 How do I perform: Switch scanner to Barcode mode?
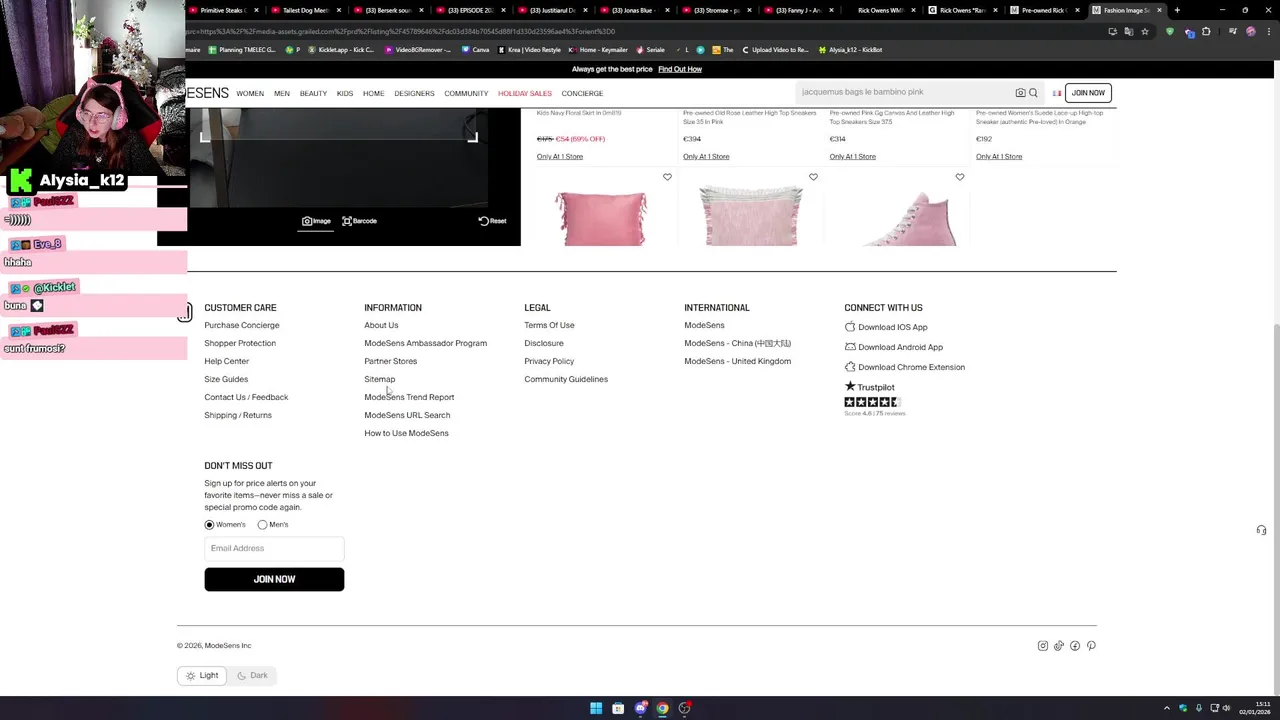[360, 221]
